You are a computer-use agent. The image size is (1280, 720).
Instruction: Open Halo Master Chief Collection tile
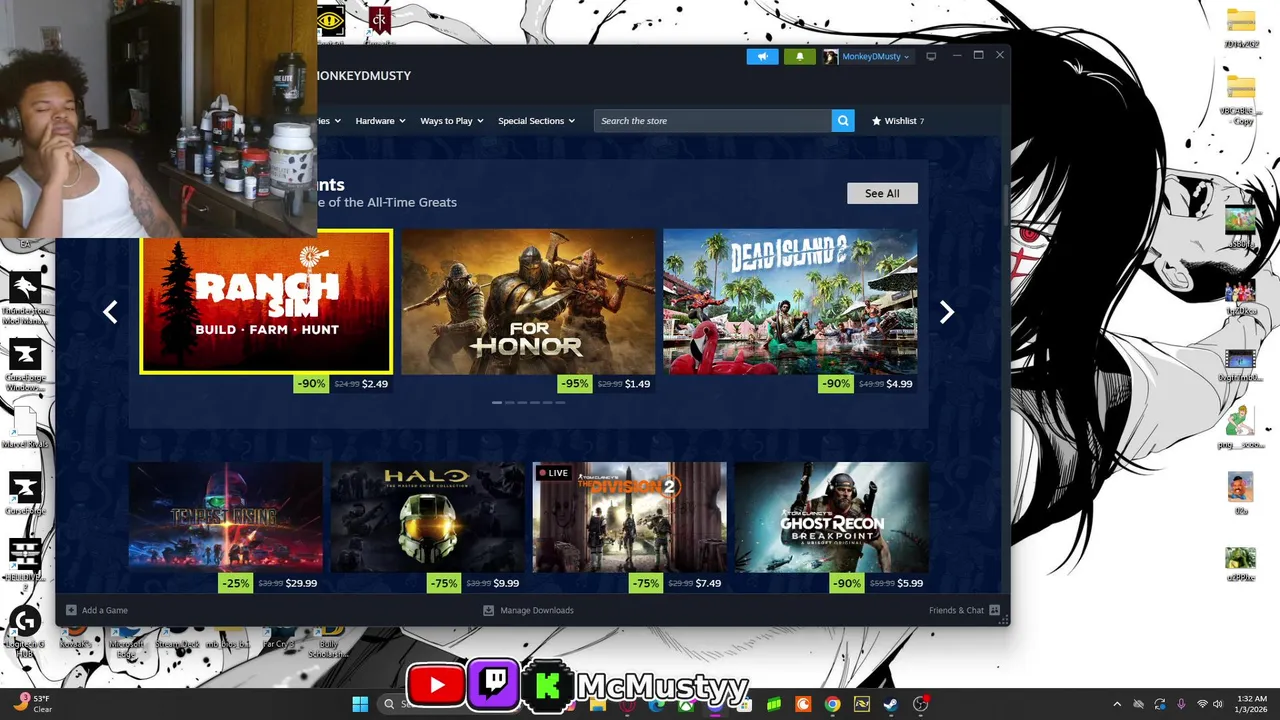(x=427, y=517)
